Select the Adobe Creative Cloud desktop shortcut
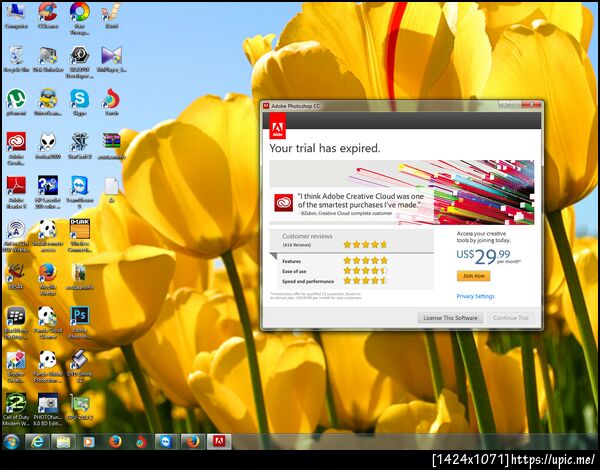 click(x=16, y=149)
